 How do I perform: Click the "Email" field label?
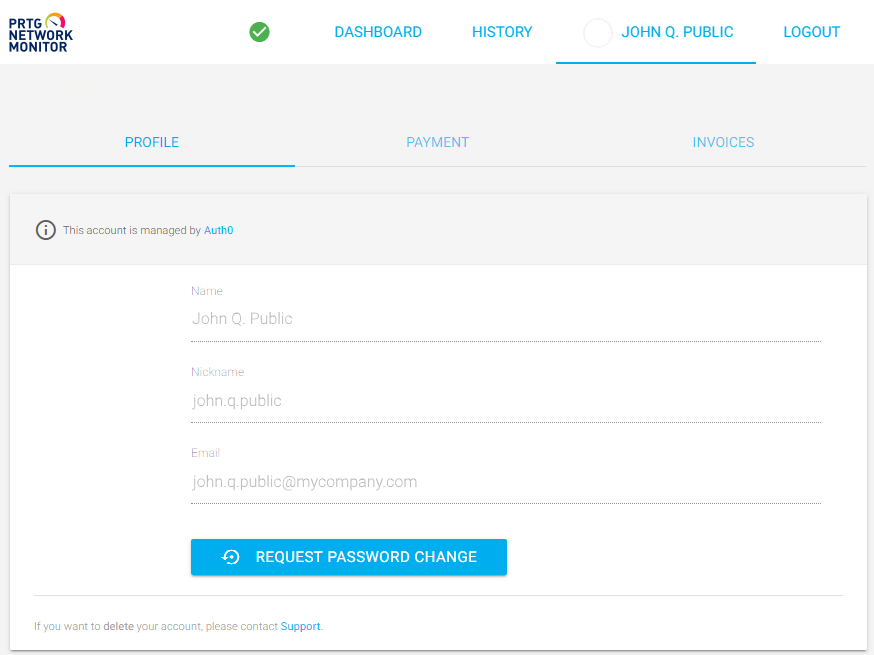[x=206, y=453]
